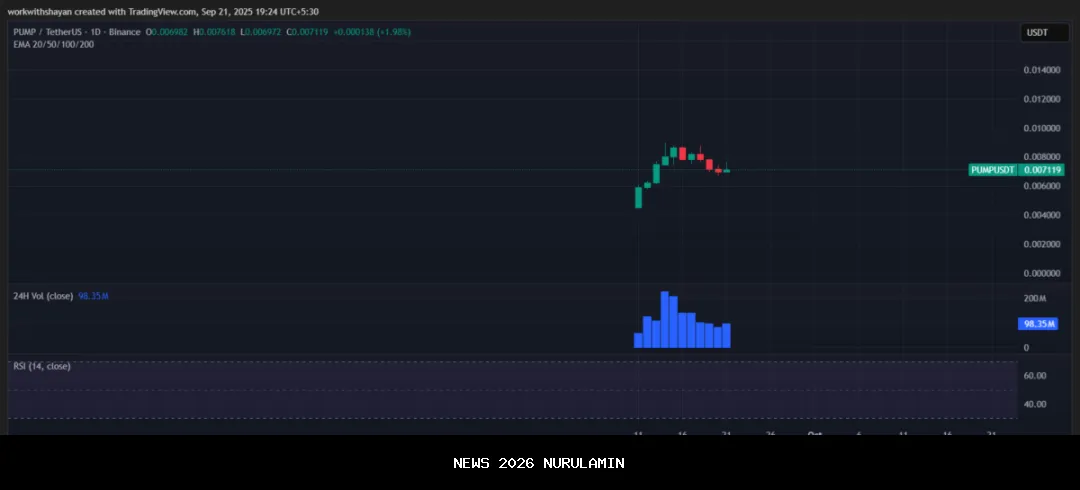
Task: Select the 24H Vol (close) indicator legend
Action: [x=43, y=298]
